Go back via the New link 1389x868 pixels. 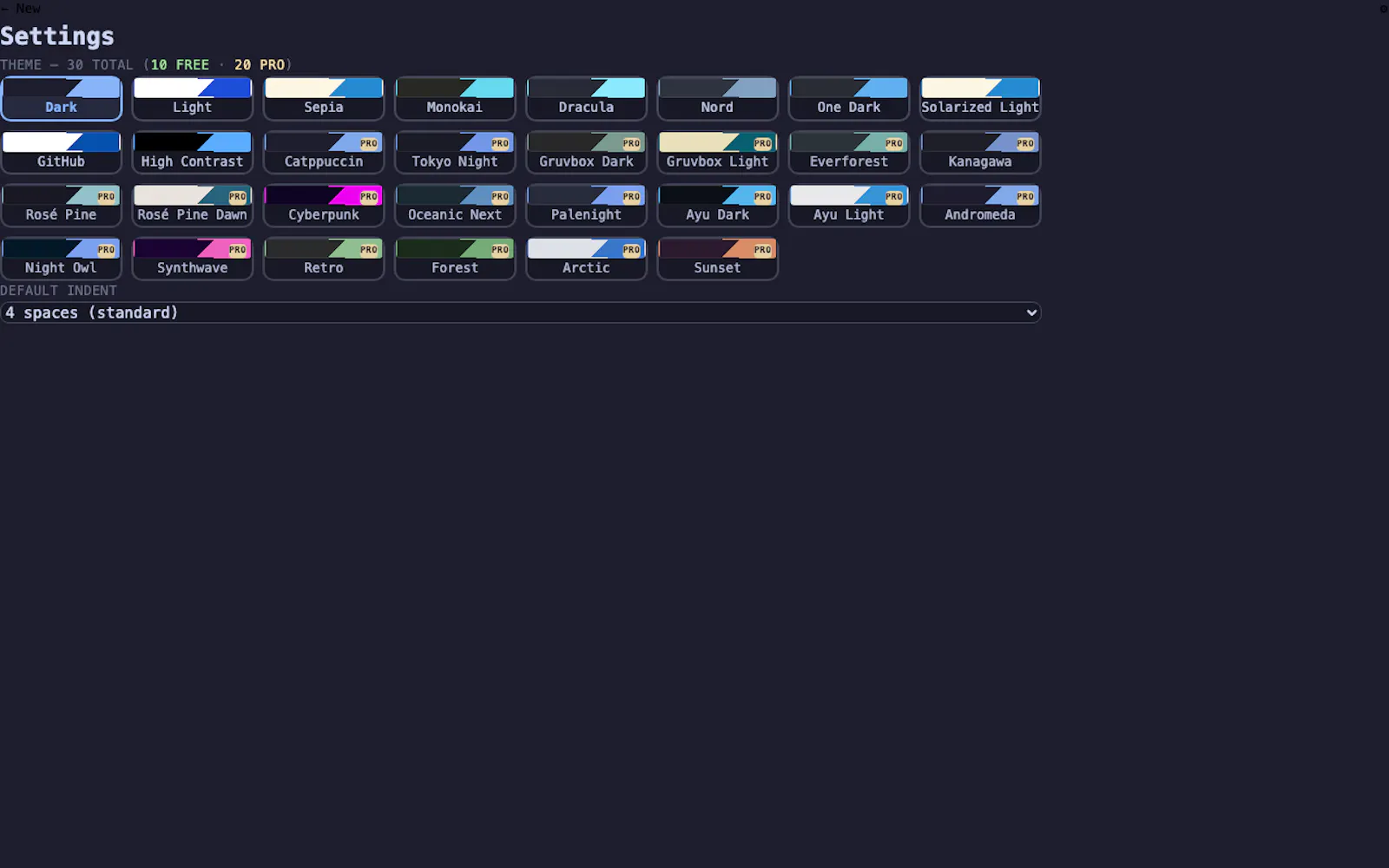tap(21, 8)
